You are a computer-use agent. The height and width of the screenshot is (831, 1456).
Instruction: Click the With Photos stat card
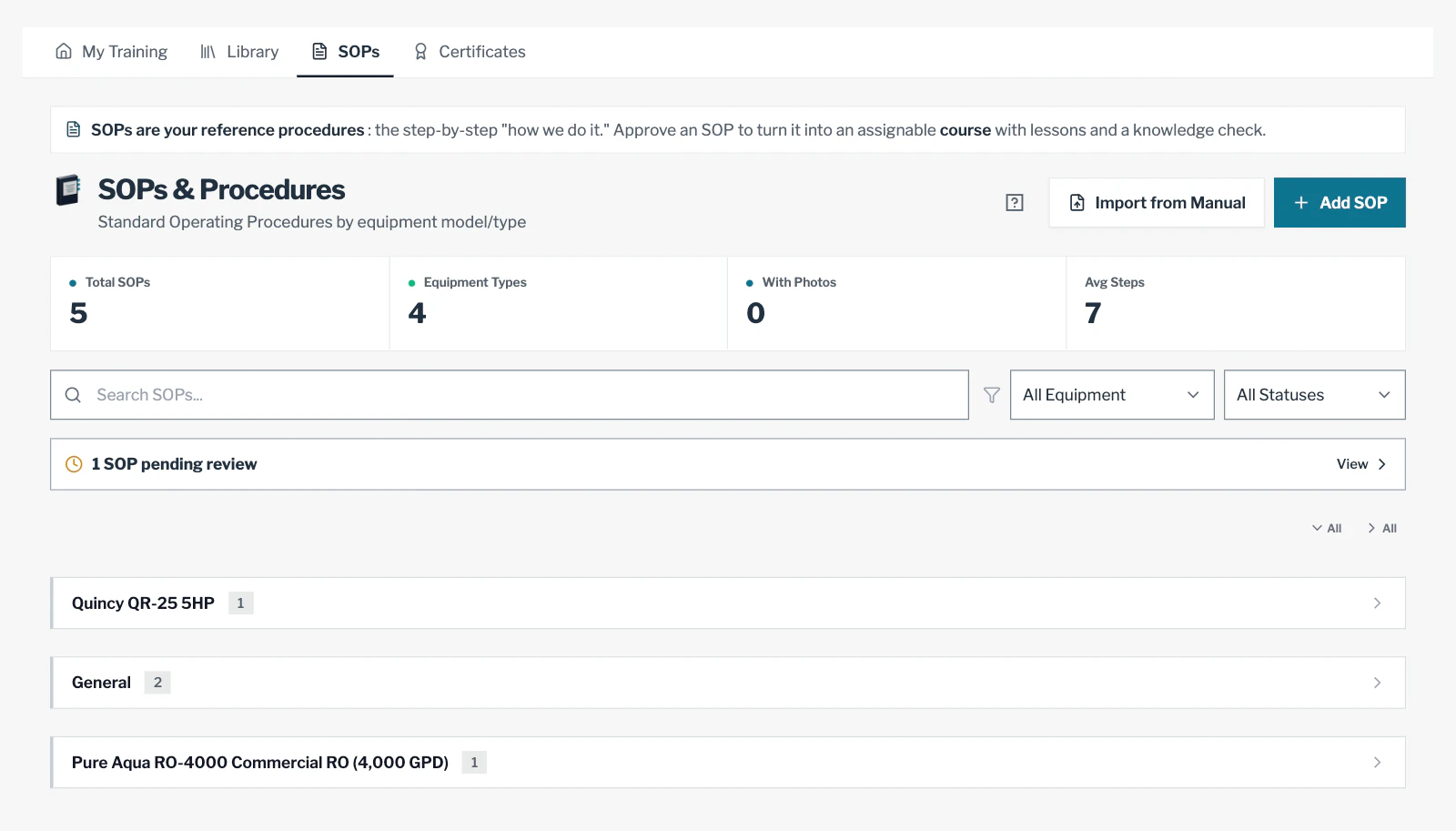pyautogui.click(x=897, y=304)
